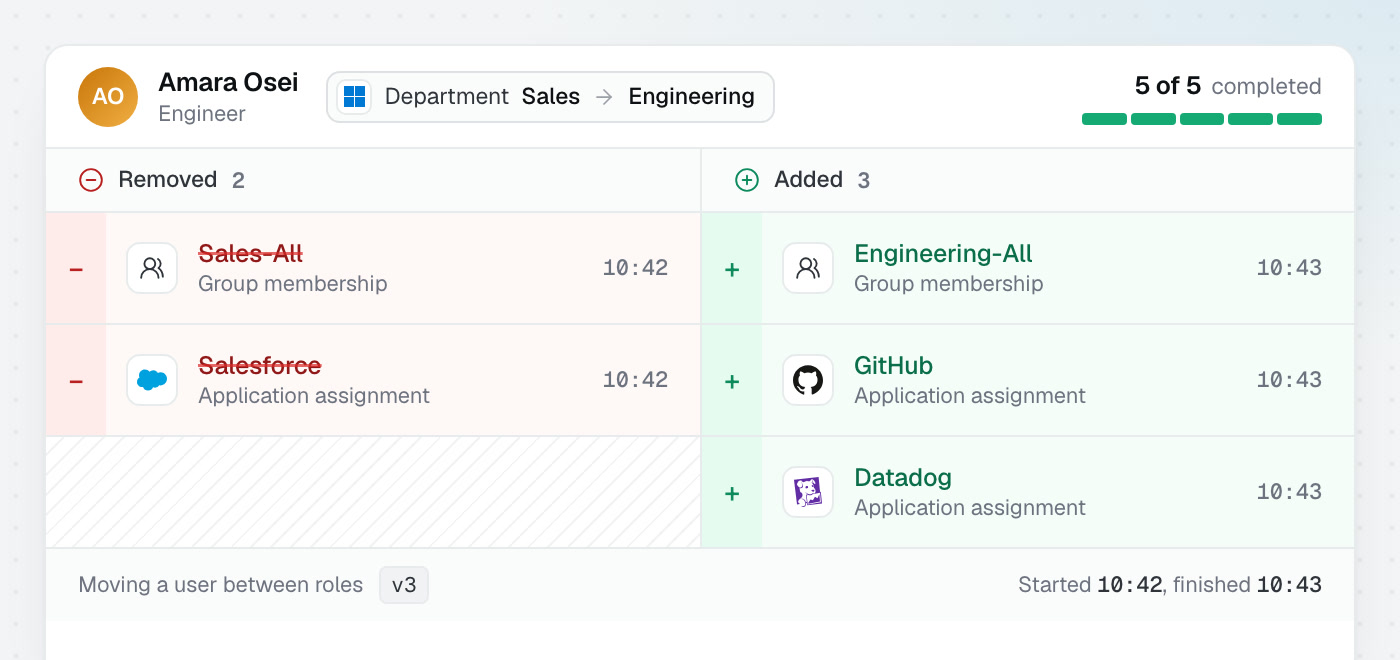Click the Windows logo in Department chip
The height and width of the screenshot is (660, 1400).
(x=354, y=97)
